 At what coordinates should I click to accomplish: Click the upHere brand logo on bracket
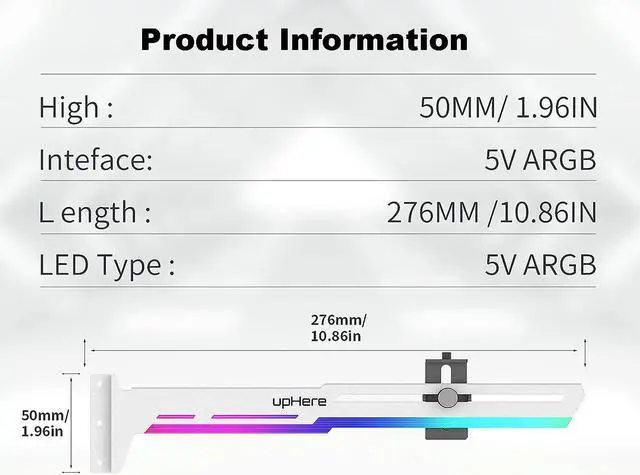pyautogui.click(x=299, y=402)
